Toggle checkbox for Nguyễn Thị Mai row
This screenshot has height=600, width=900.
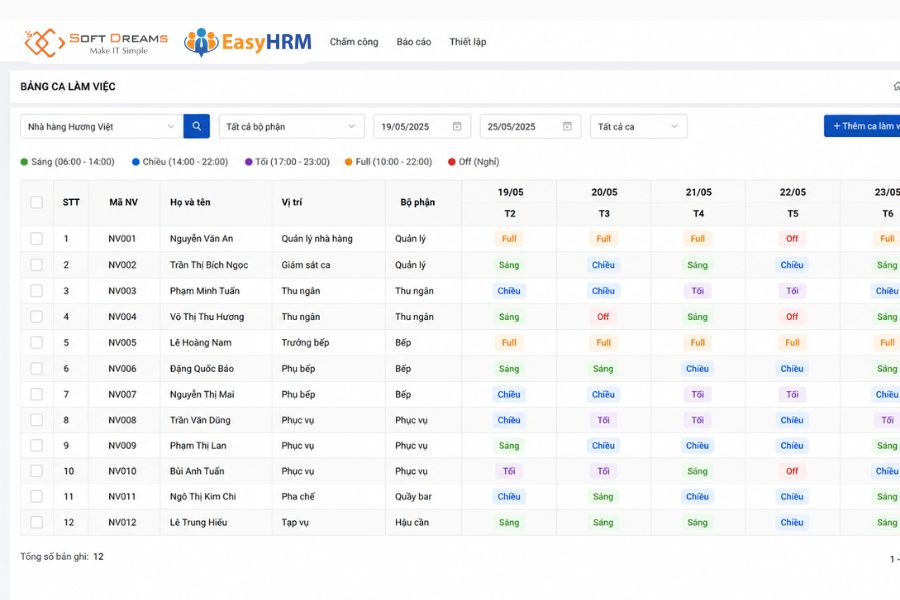coord(36,394)
